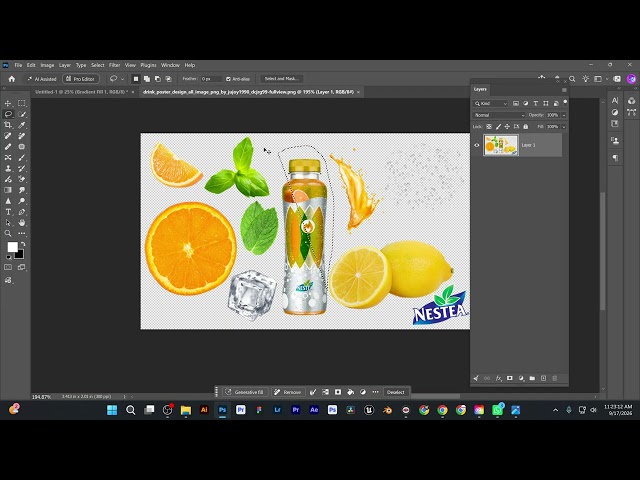Select the Hand tool
The width and height of the screenshot is (640, 480).
(22, 222)
